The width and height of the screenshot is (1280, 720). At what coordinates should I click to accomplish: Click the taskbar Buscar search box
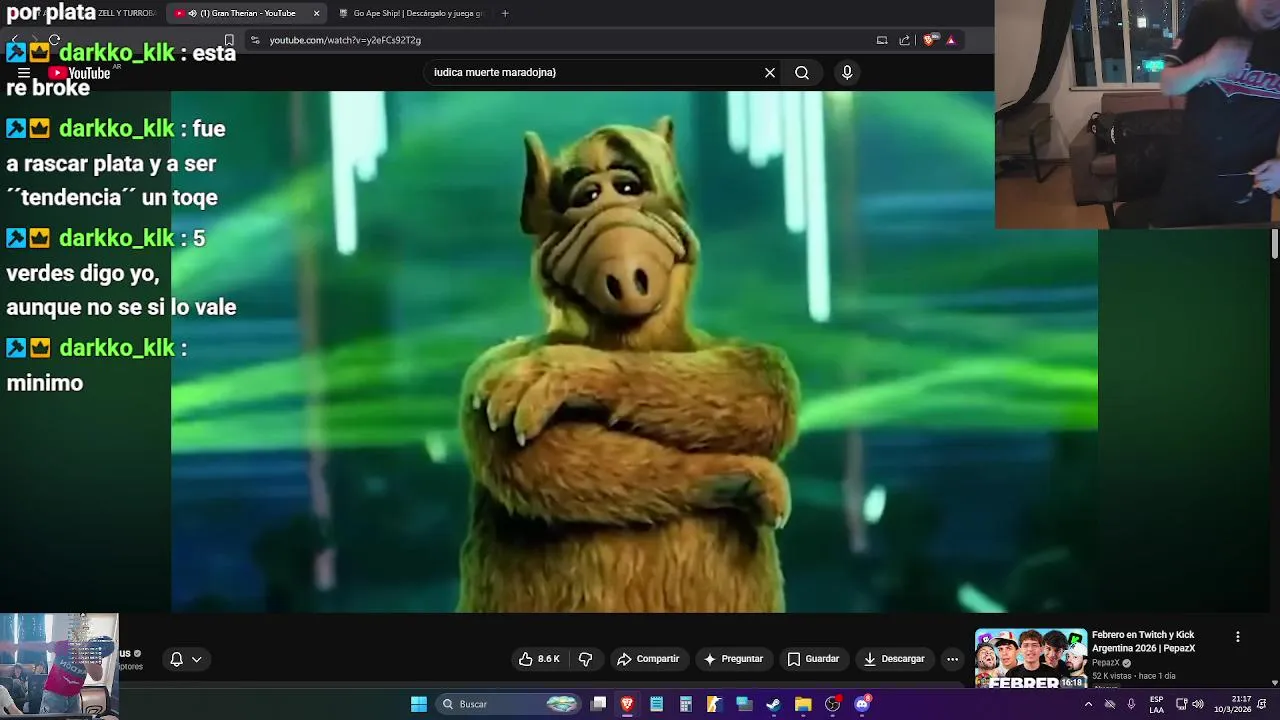click(510, 704)
